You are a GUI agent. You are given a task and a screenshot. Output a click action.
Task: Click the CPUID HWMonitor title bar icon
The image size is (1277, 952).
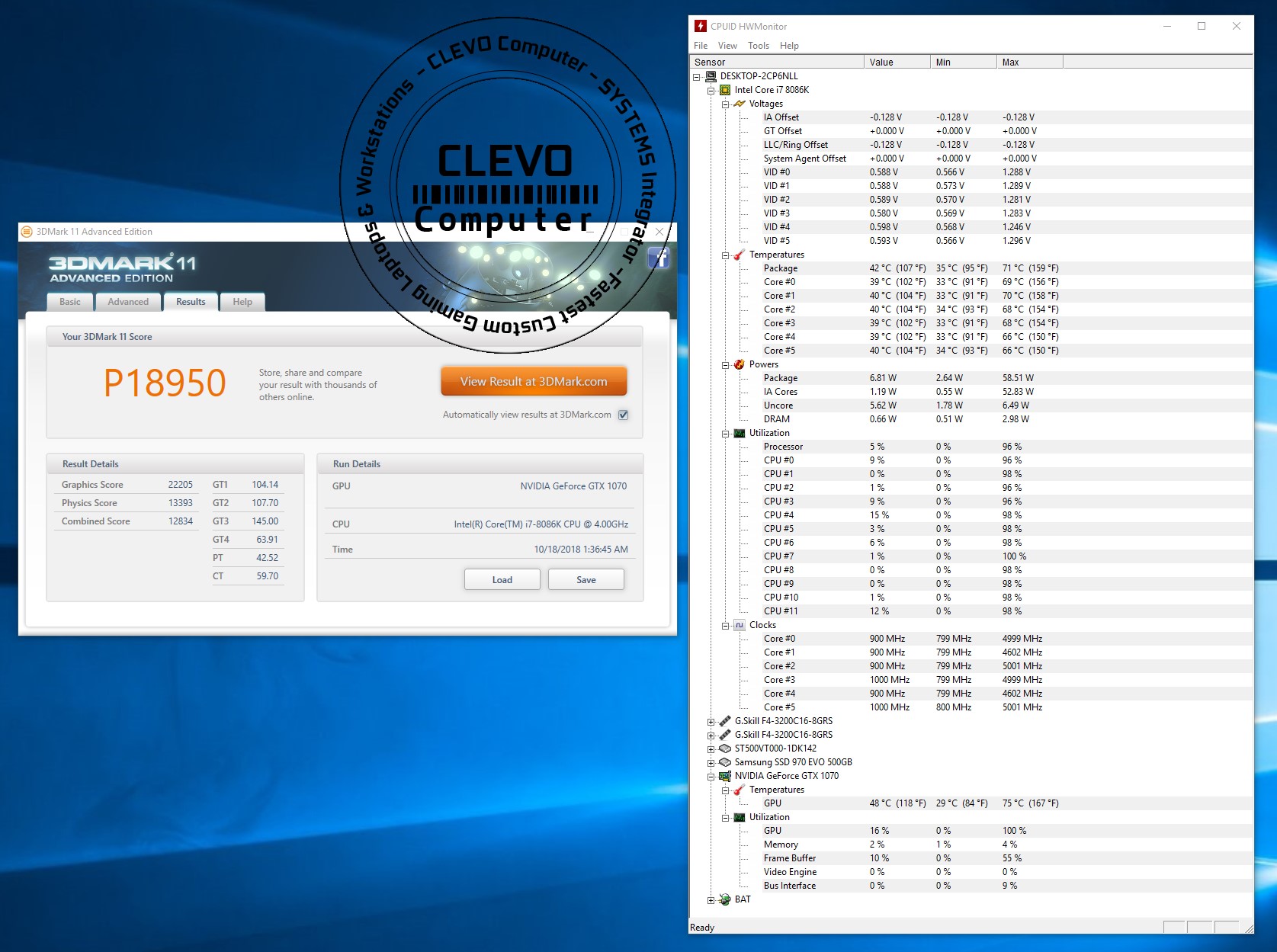[700, 26]
